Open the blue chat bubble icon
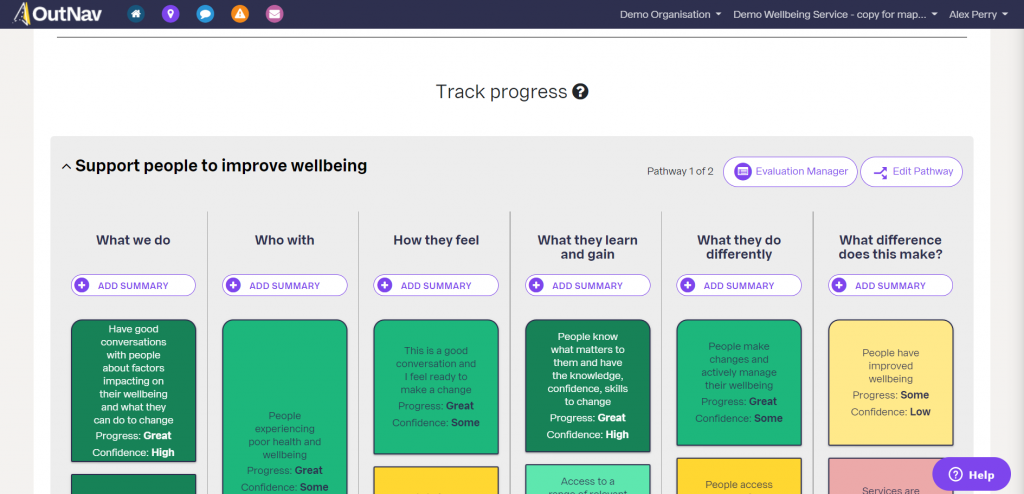Viewport: 1024px width, 494px height. (x=205, y=14)
